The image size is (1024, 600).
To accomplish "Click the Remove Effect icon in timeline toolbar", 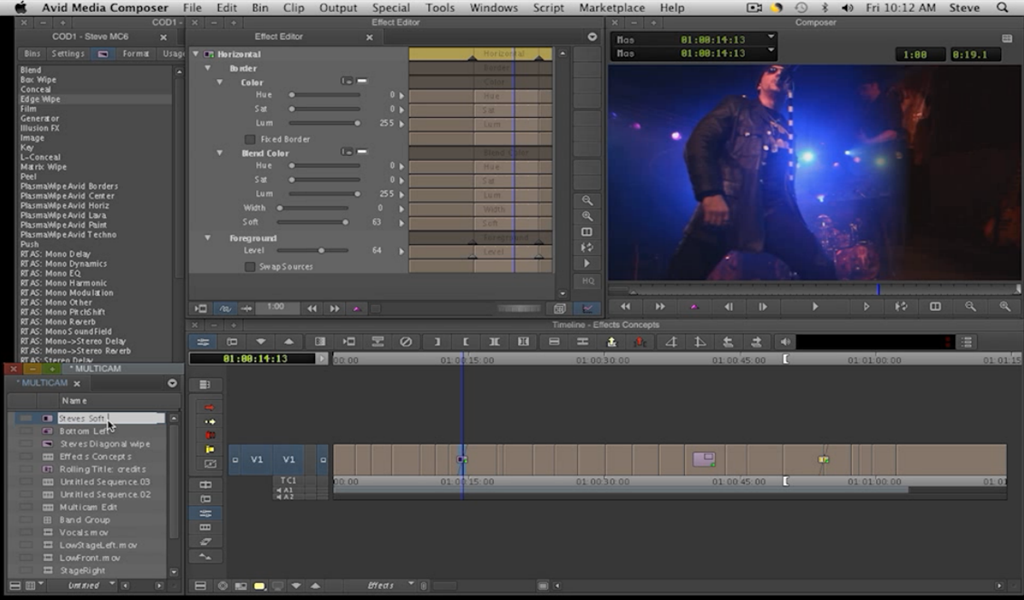I will [x=405, y=342].
